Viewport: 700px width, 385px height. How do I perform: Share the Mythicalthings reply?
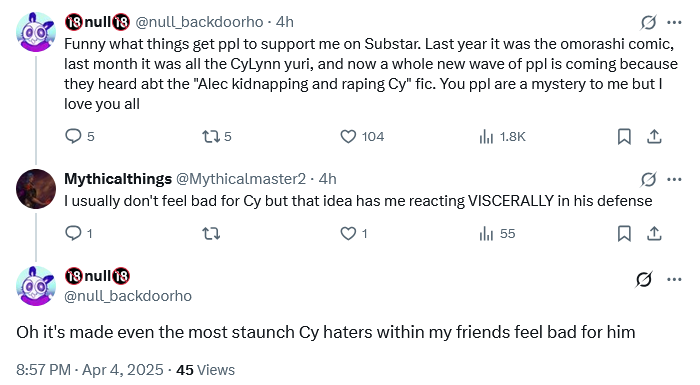click(654, 233)
